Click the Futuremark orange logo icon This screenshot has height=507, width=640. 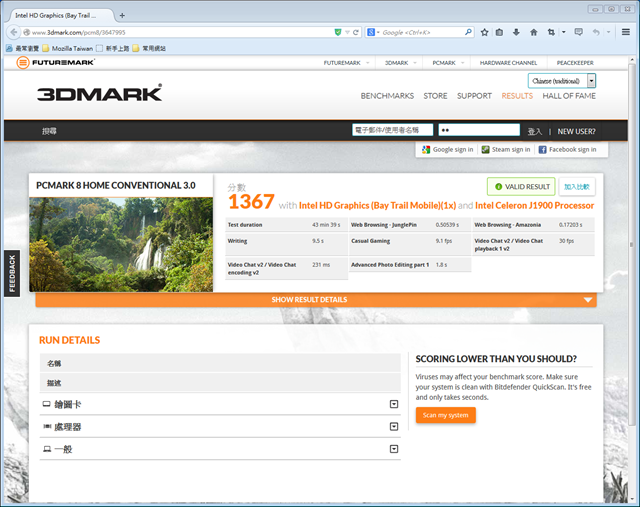(x=23, y=62)
